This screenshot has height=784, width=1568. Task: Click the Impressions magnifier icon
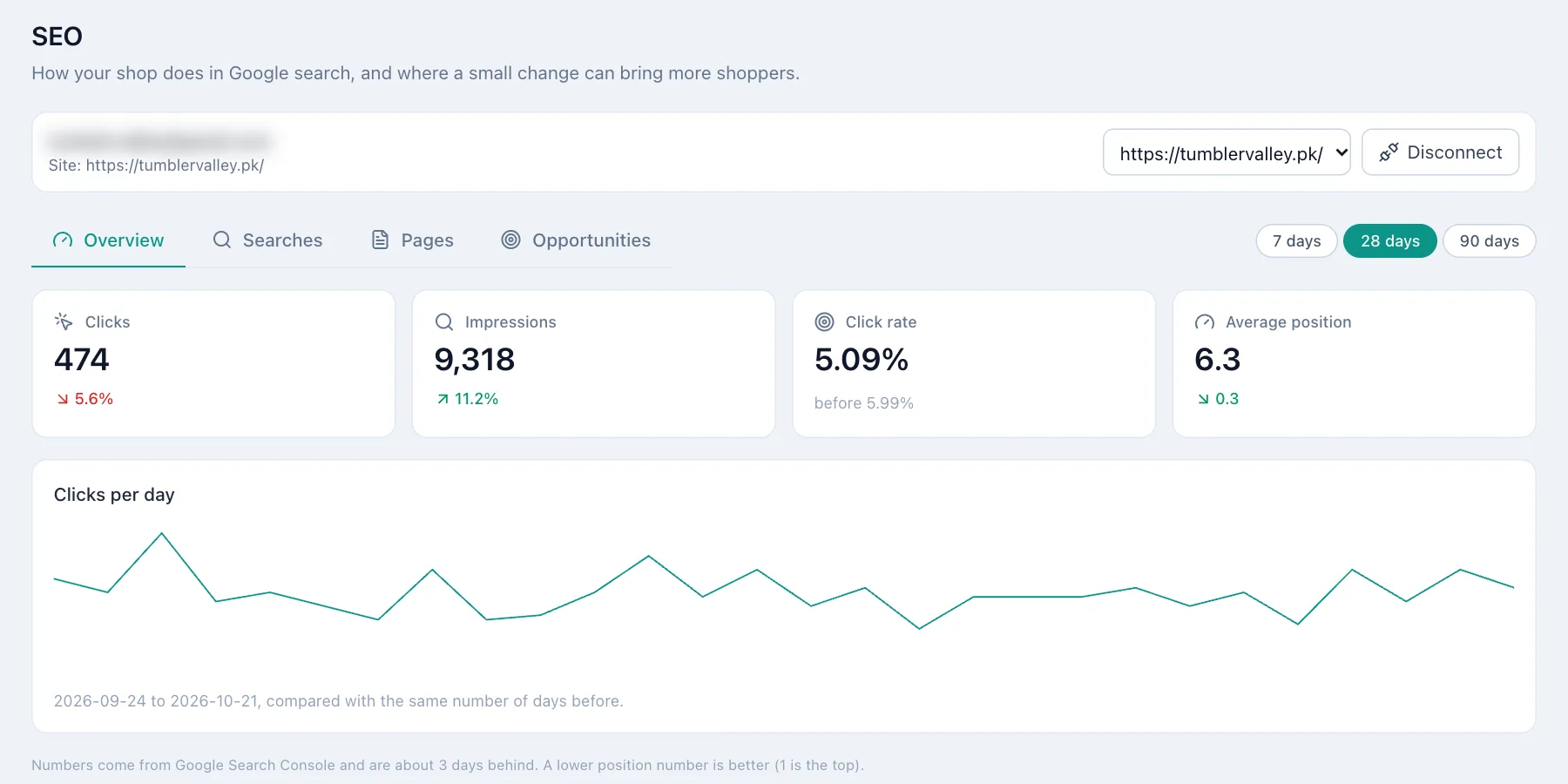coord(444,321)
